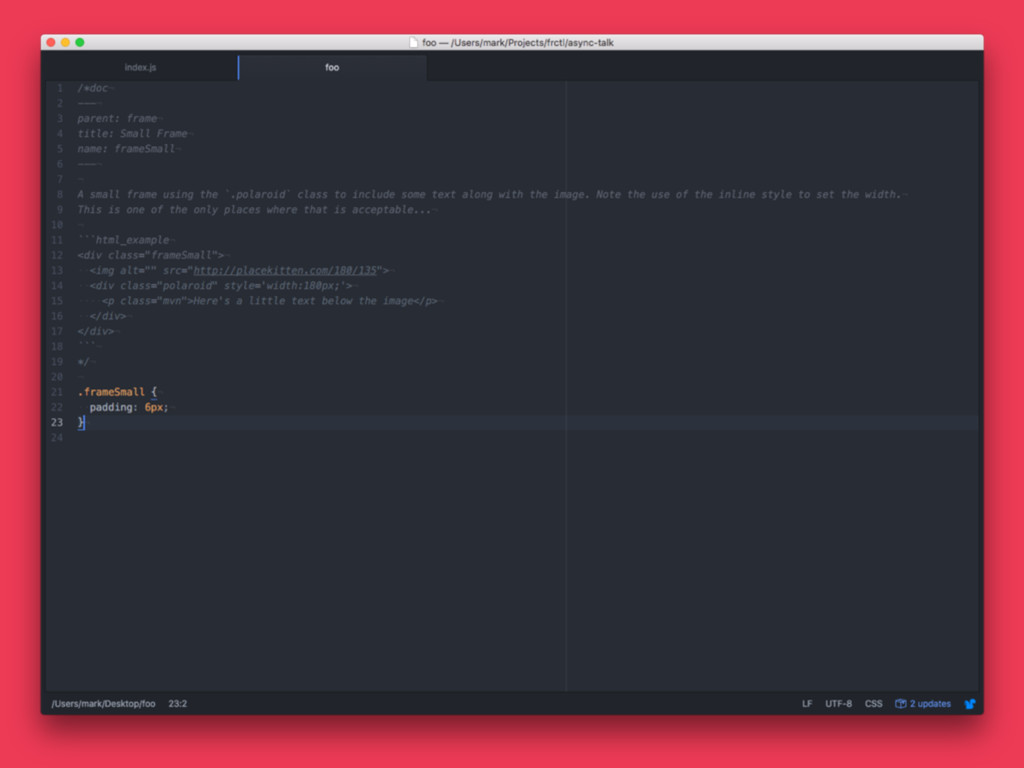The width and height of the screenshot is (1024, 768).
Task: Click "Here's a little text below" paragraph
Action: [270, 301]
